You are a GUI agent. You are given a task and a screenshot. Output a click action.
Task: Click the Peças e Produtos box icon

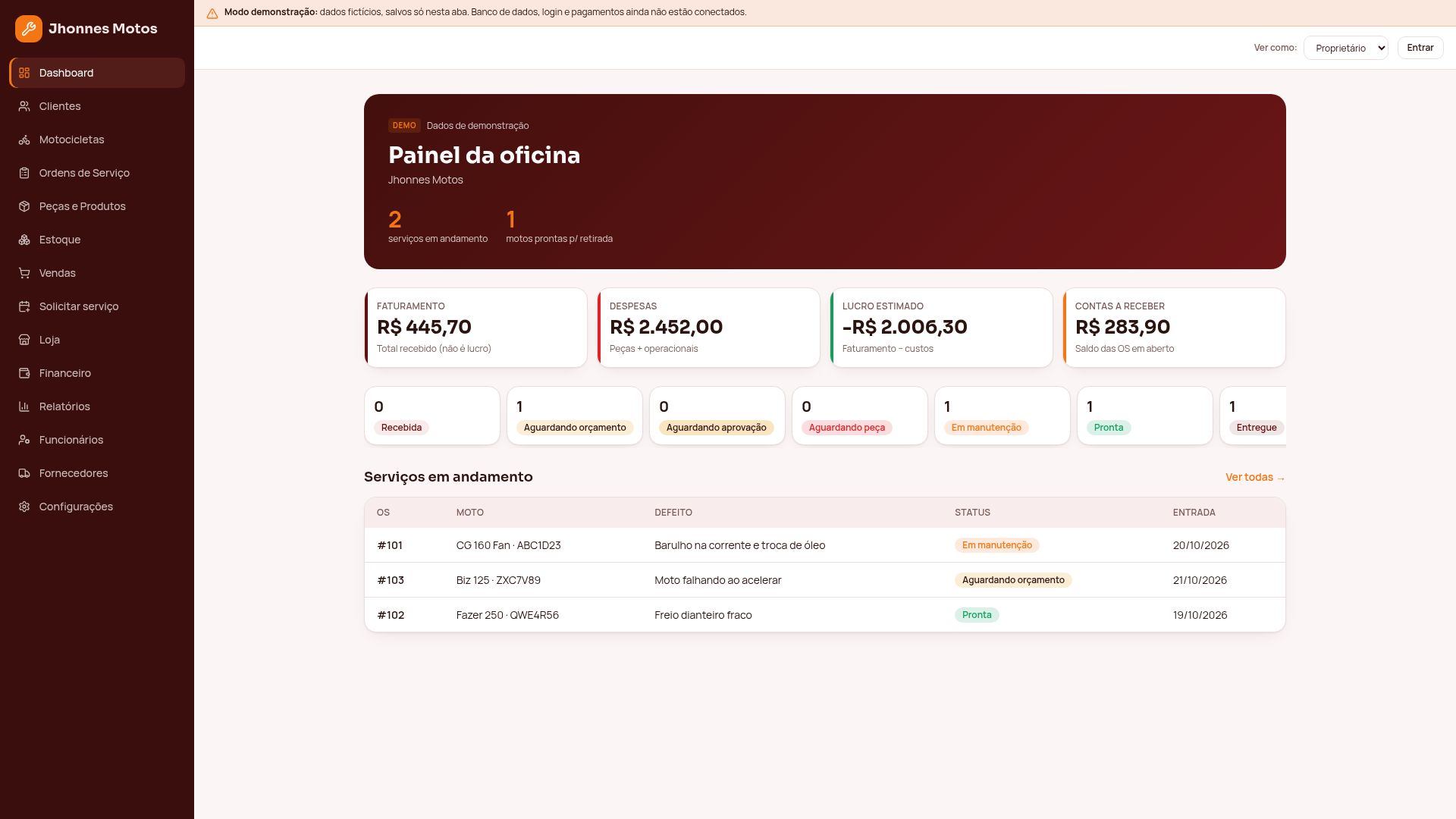(x=24, y=206)
